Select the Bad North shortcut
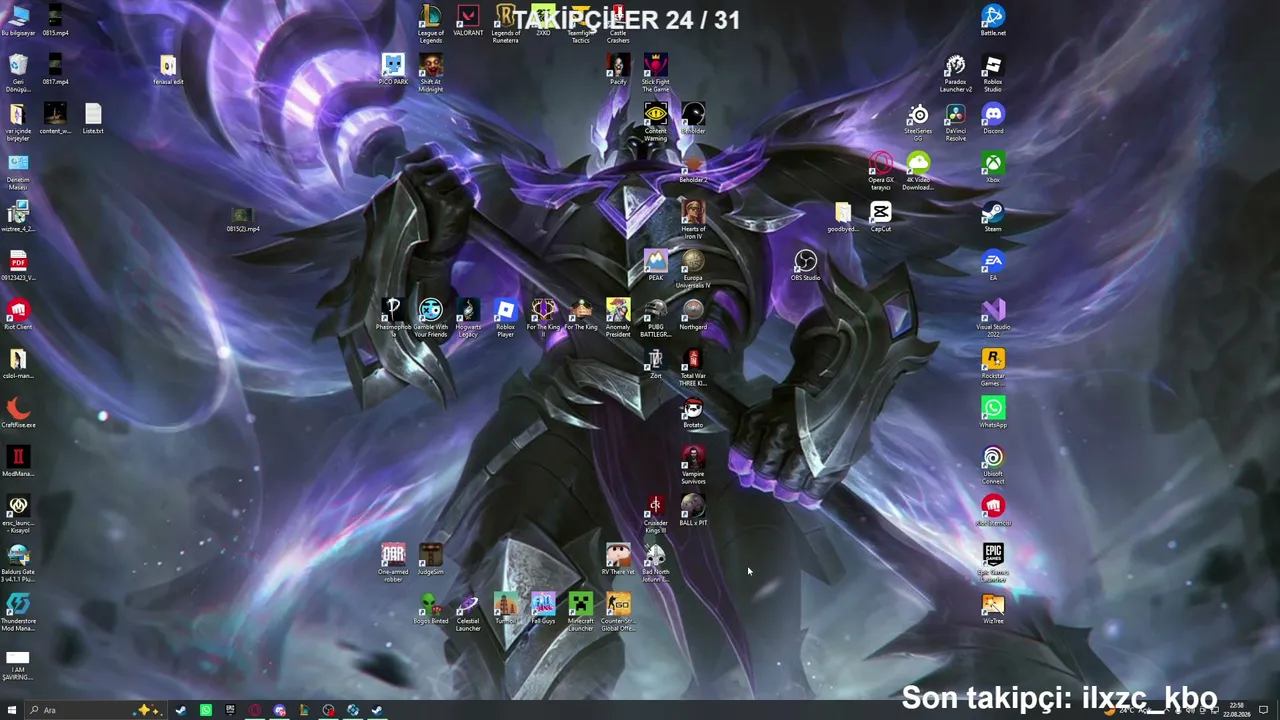Viewport: 1280px width, 720px height. click(656, 563)
